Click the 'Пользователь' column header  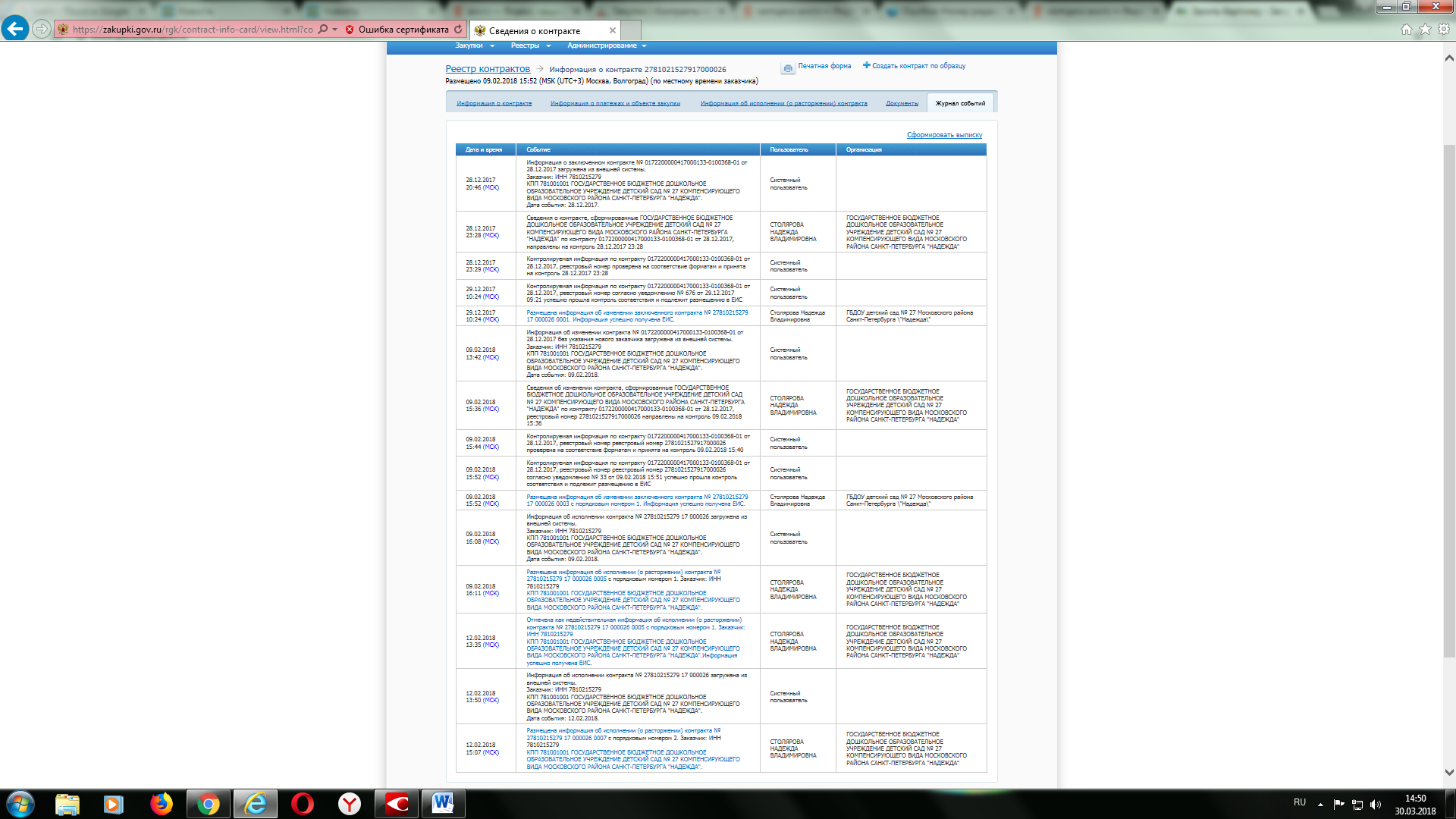tap(798, 149)
